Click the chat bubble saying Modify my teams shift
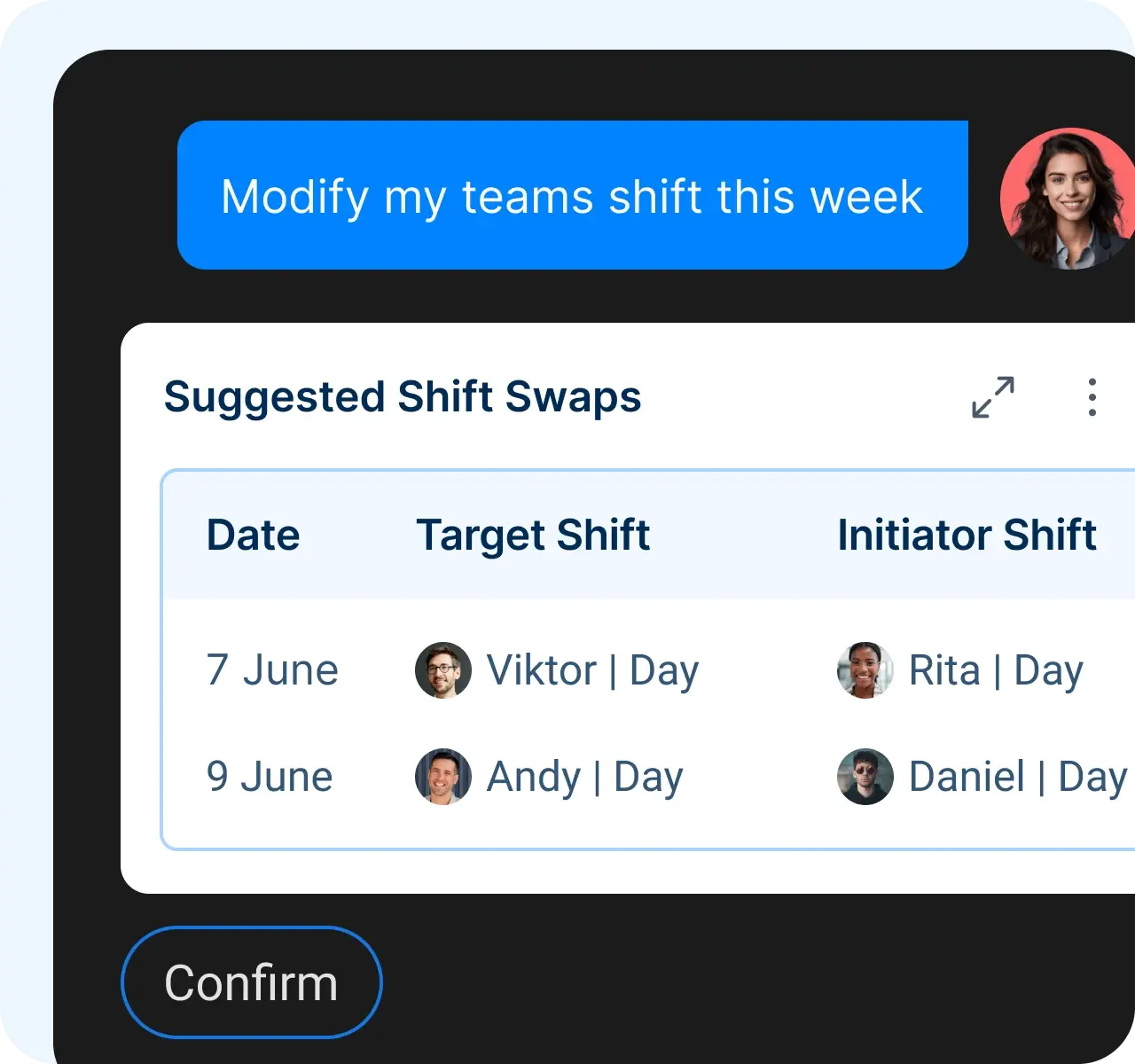Viewport: 1135px width, 1064px height. click(573, 196)
